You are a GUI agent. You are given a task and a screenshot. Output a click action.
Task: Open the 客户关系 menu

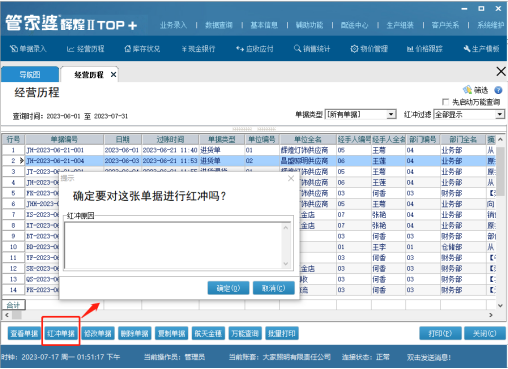[445, 25]
